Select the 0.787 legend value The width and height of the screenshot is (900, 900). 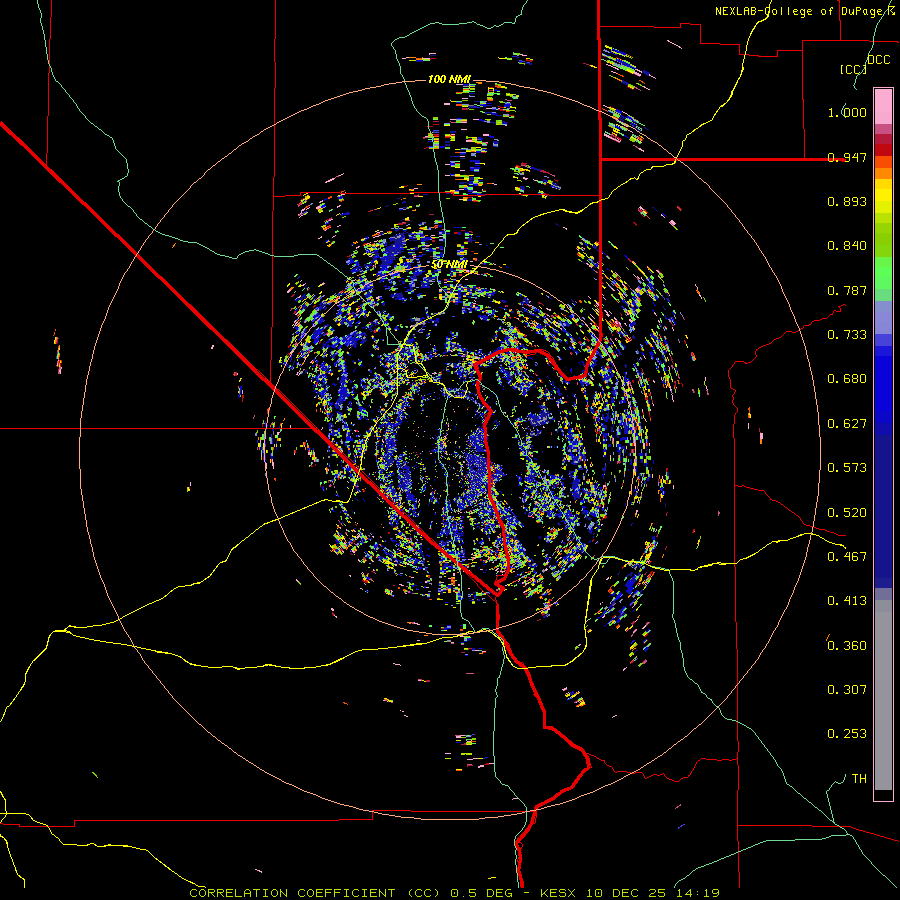(847, 290)
